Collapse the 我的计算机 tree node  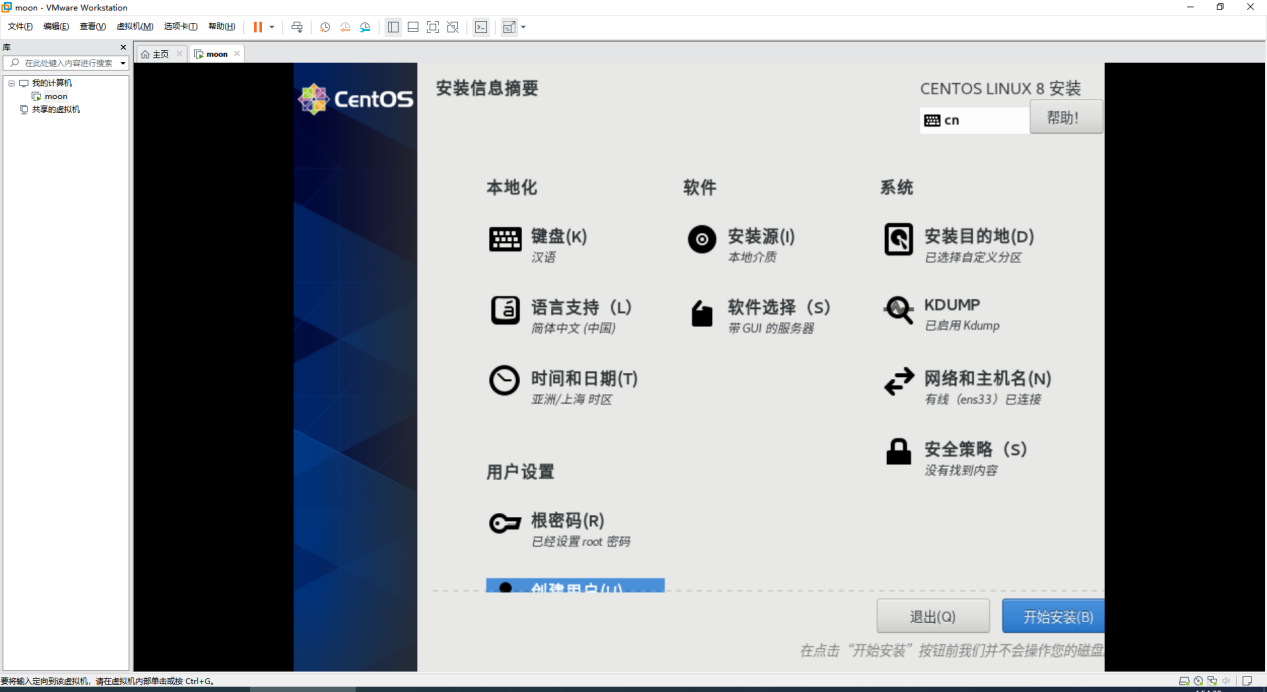11,83
